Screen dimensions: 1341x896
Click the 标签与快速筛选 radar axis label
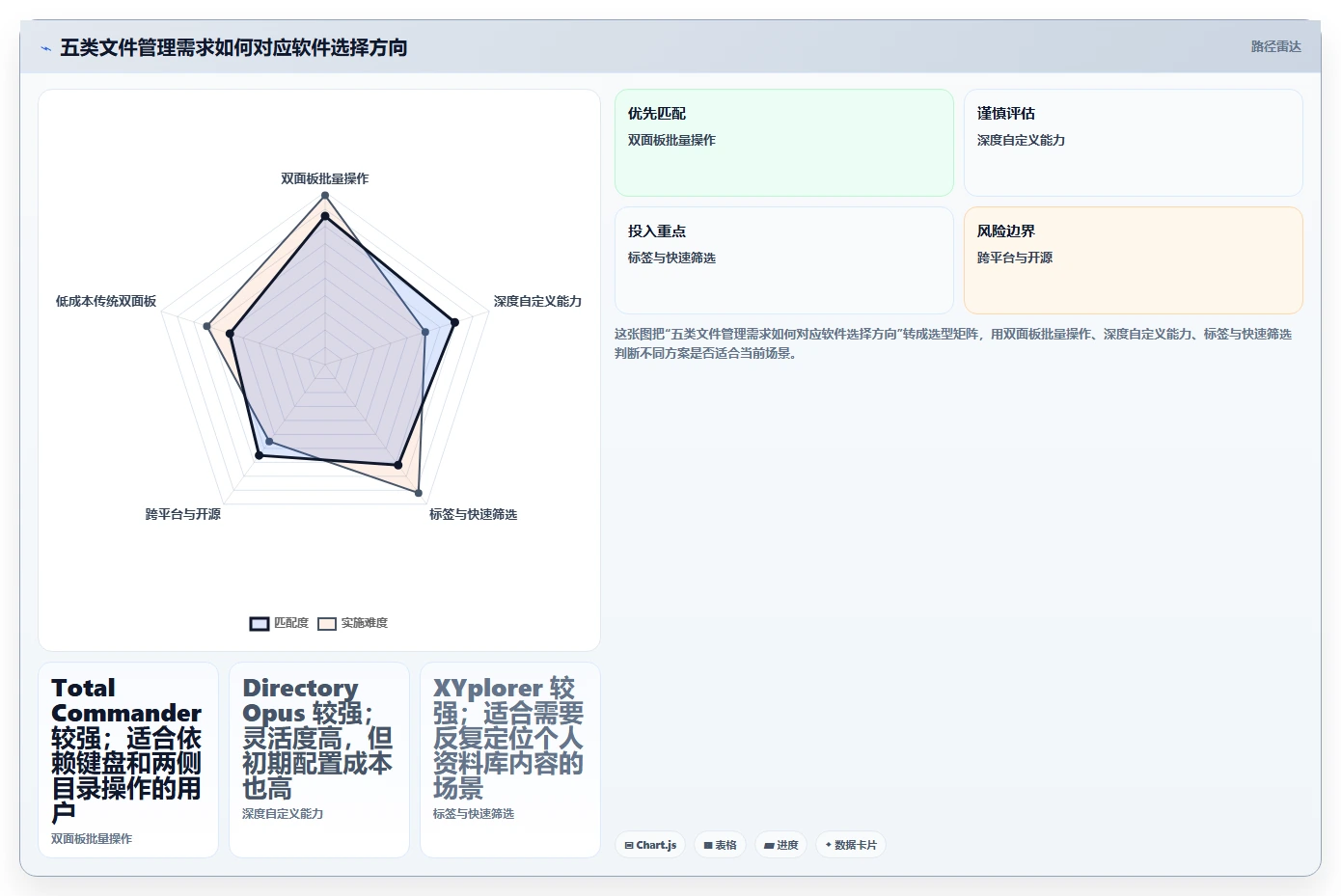pyautogui.click(x=474, y=514)
